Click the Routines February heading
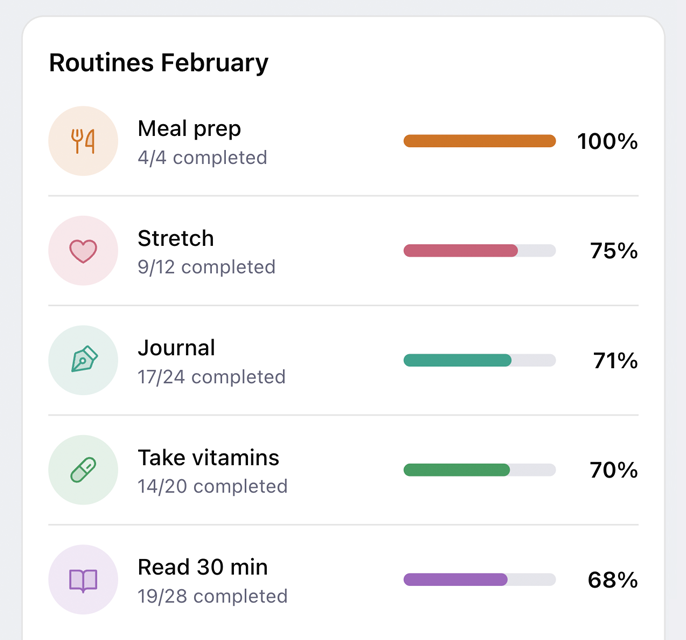Screen dimensions: 686x640 [159, 63]
